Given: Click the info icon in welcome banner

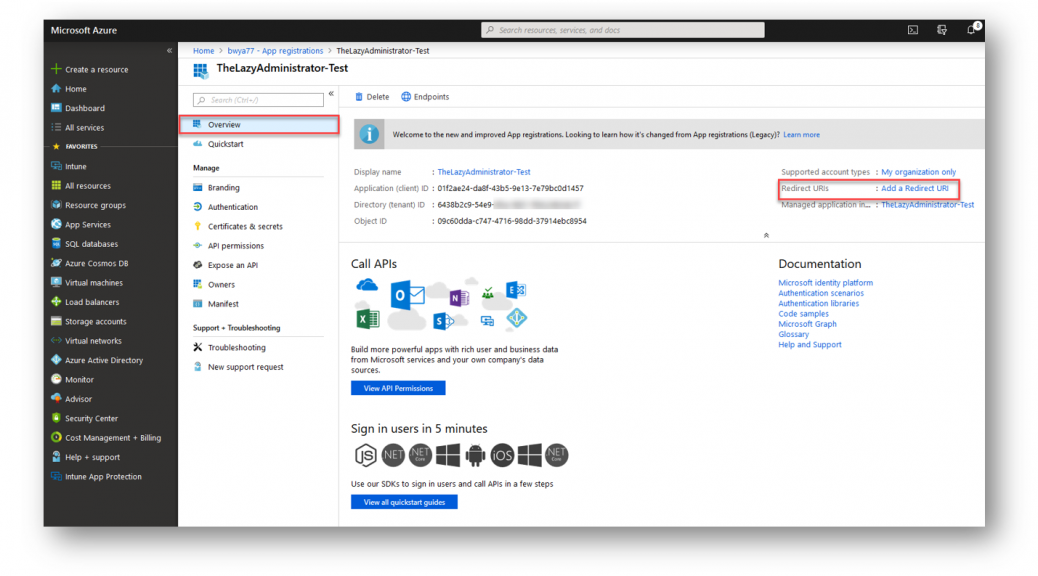Looking at the screenshot, I should click(x=369, y=134).
